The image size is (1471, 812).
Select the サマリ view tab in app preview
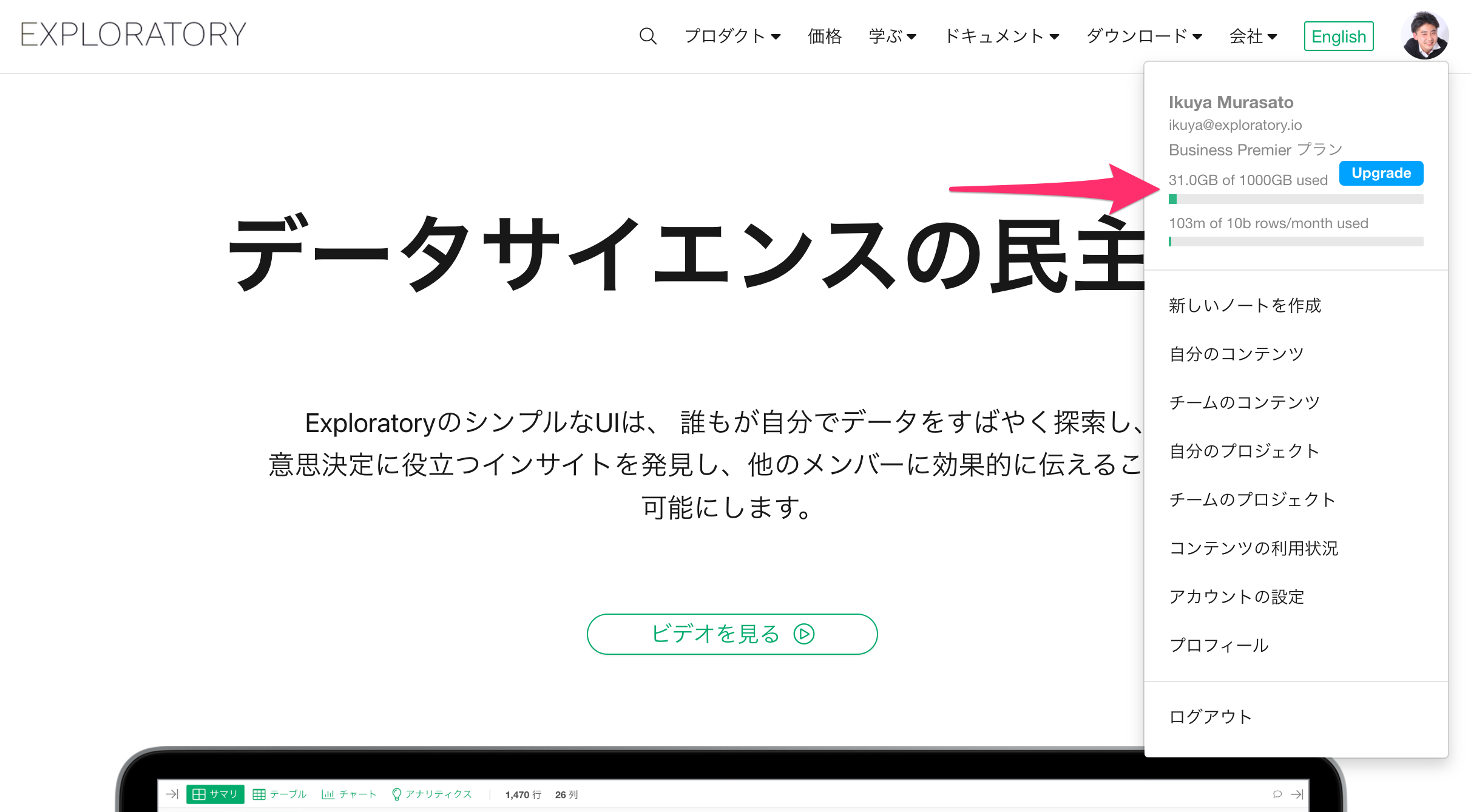pyautogui.click(x=215, y=794)
